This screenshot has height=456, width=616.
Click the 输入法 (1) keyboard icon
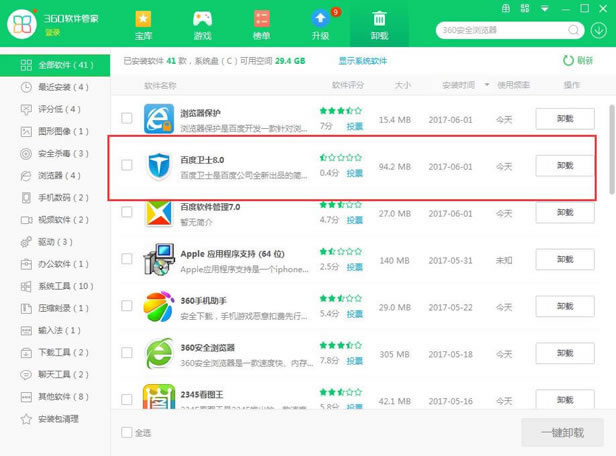pos(26,331)
